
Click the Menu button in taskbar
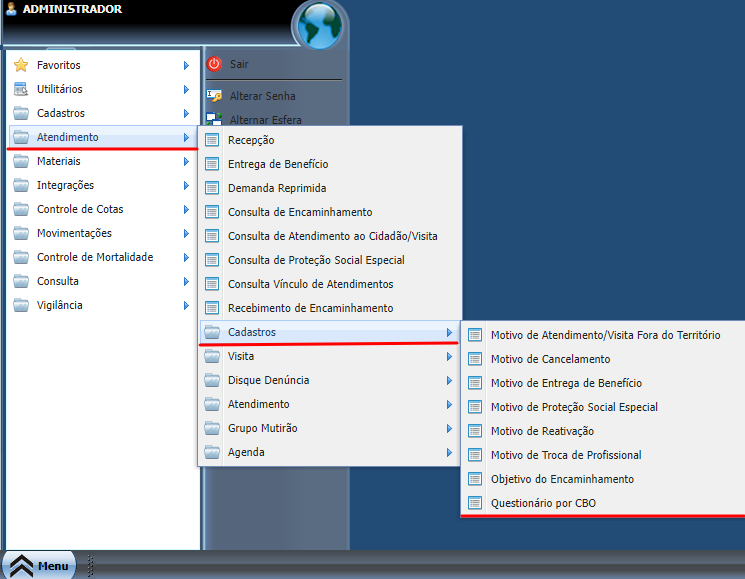40,565
